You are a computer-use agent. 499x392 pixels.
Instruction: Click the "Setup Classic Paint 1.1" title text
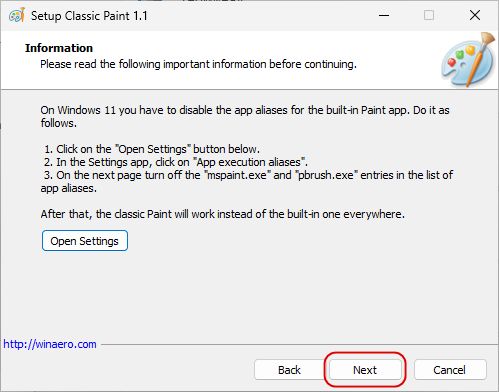pos(89,16)
